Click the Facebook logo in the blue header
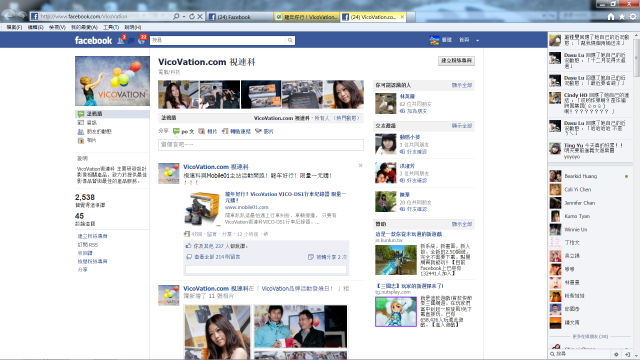The width and height of the screenshot is (640, 360). click(93, 40)
